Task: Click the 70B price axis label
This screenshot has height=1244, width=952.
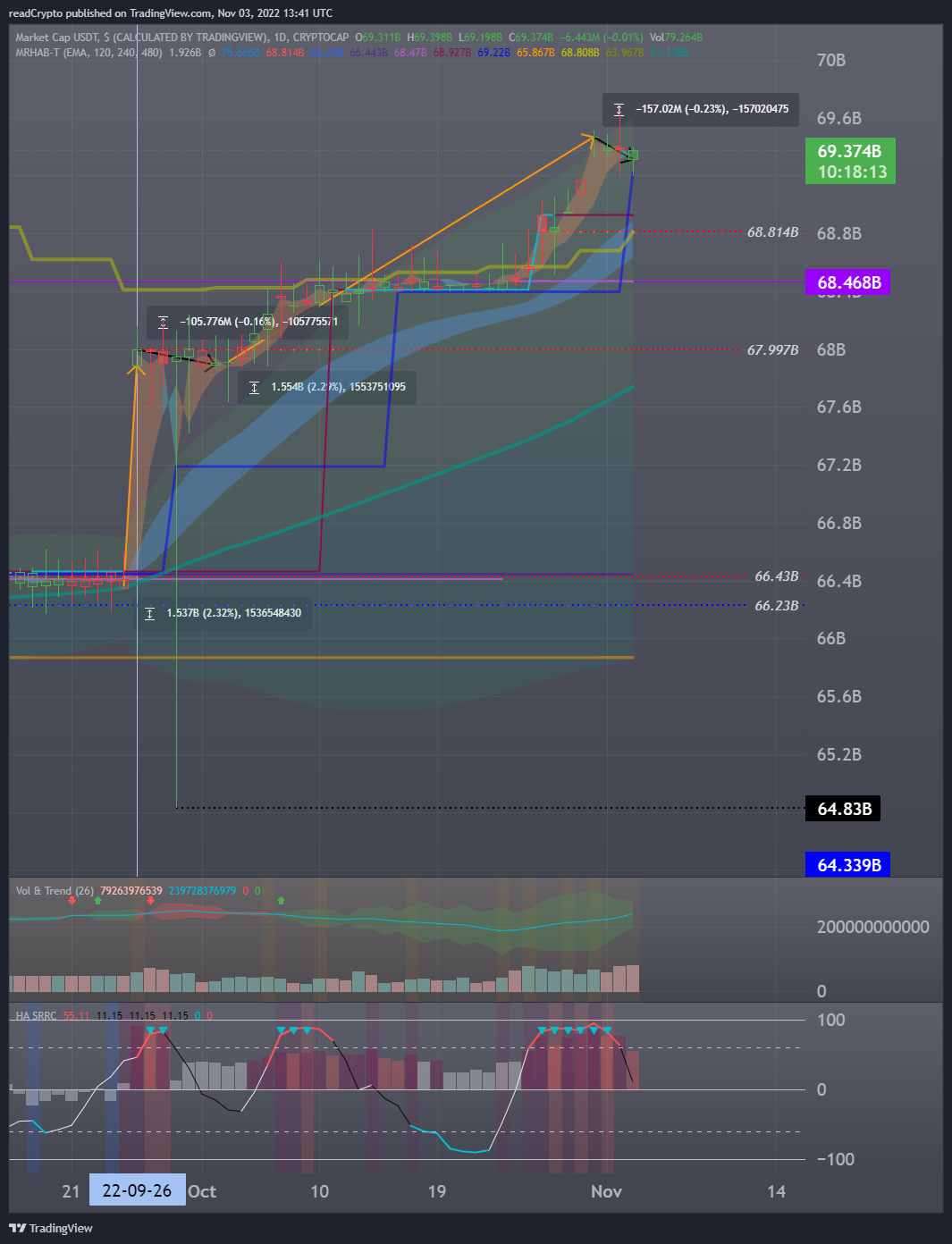Action: click(x=831, y=60)
